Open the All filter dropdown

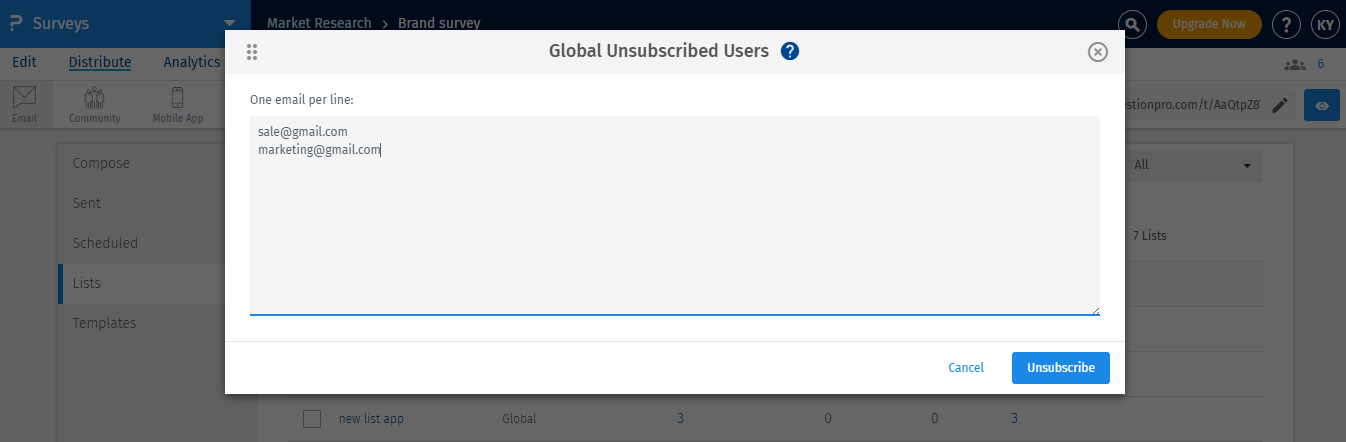pyautogui.click(x=1193, y=165)
